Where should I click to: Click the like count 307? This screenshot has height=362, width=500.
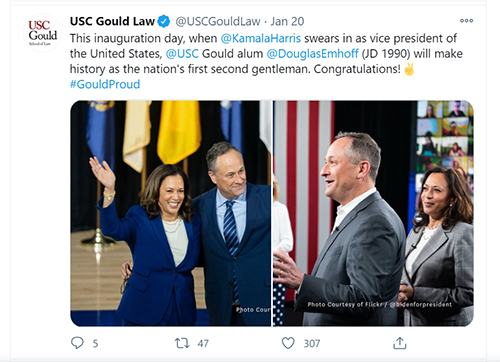(x=312, y=343)
